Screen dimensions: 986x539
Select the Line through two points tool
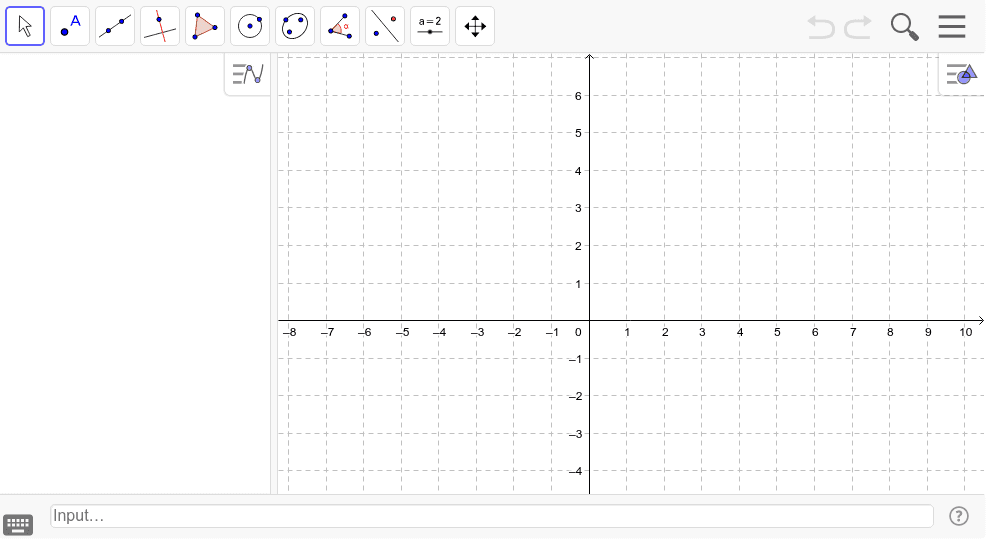pos(115,26)
